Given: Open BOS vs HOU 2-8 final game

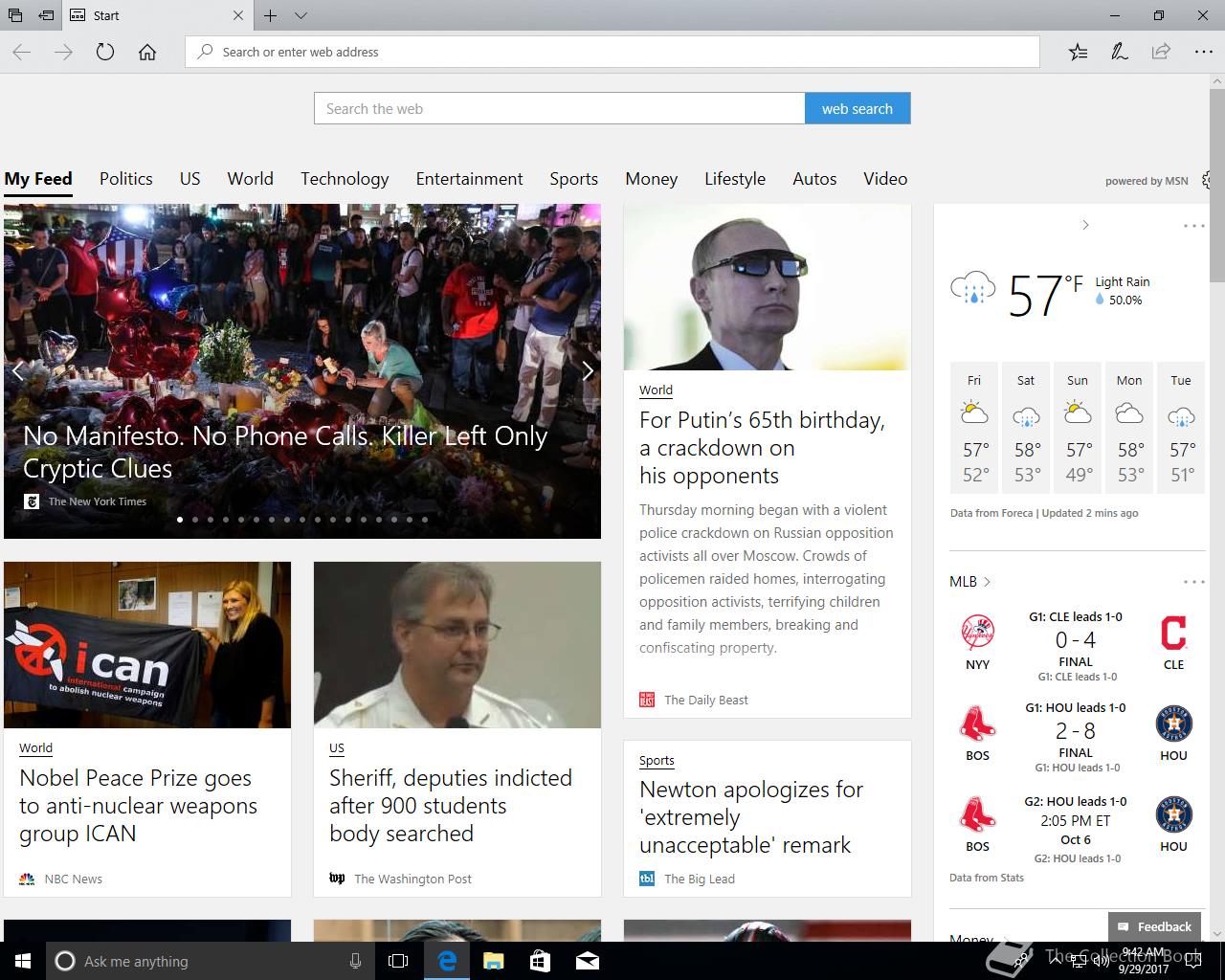Looking at the screenshot, I should click(x=1076, y=737).
